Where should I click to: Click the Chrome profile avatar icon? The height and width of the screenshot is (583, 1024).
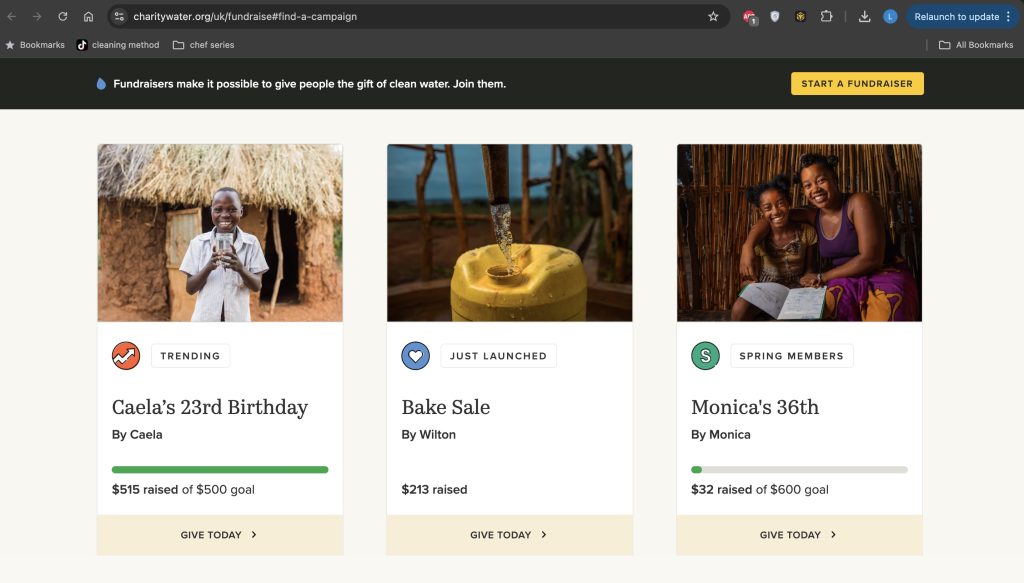click(890, 17)
